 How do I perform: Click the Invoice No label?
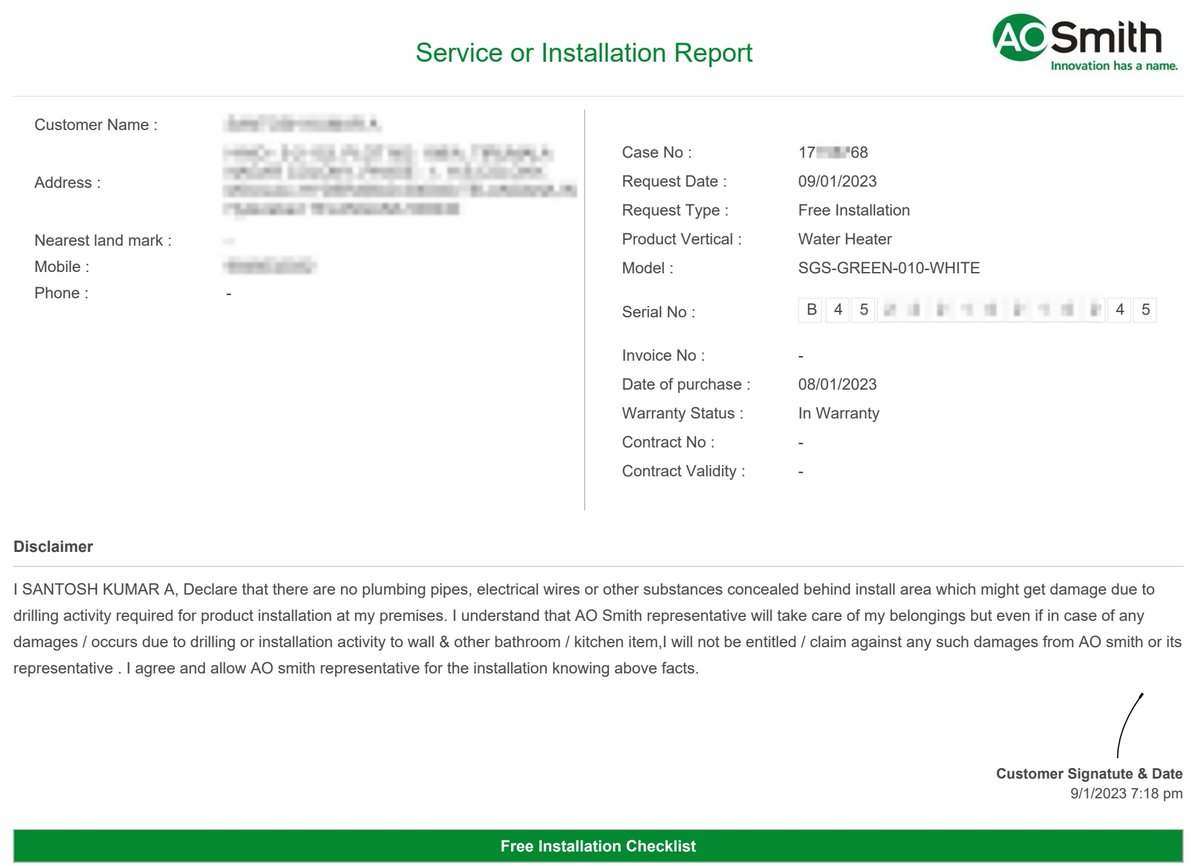663,356
